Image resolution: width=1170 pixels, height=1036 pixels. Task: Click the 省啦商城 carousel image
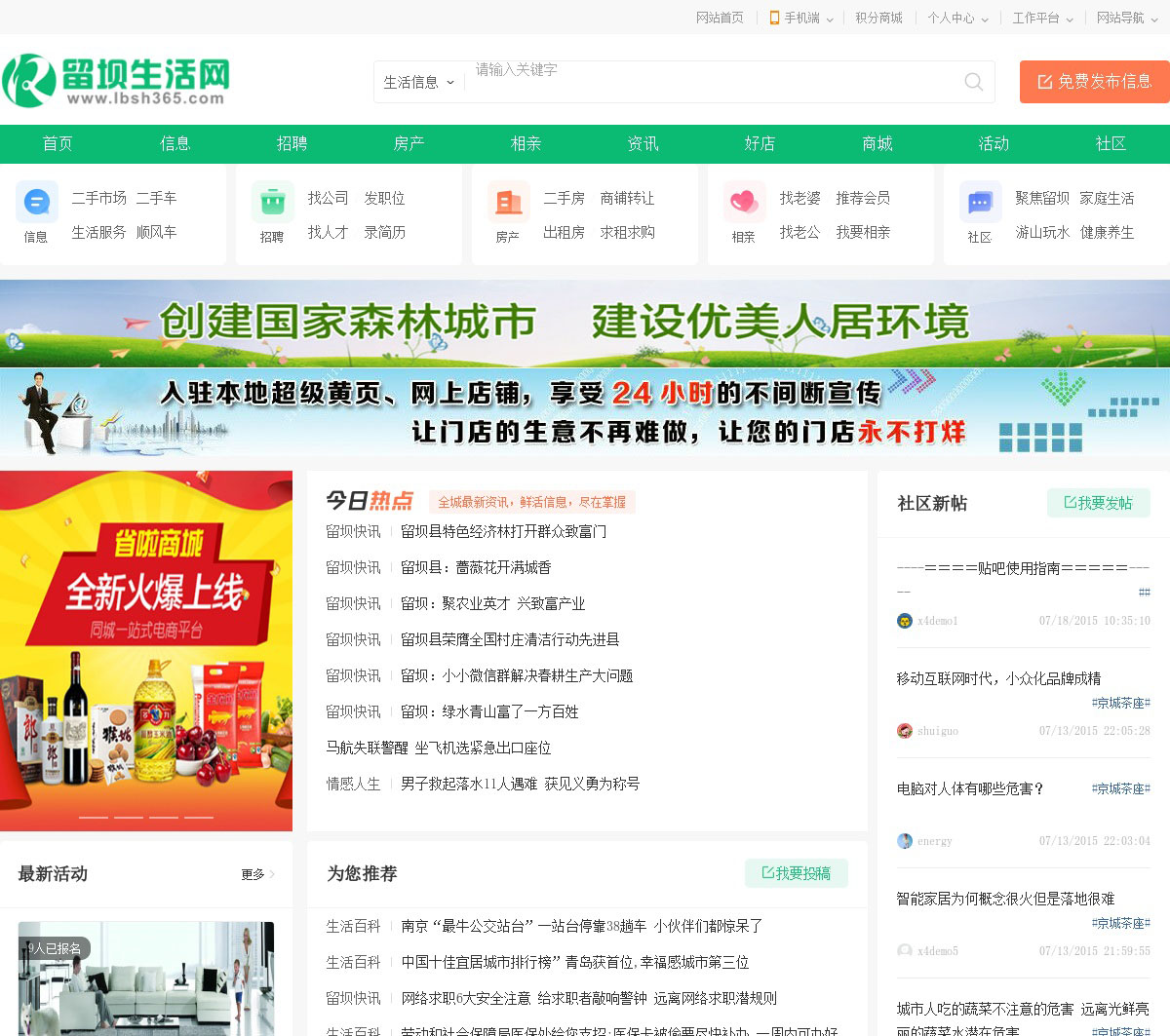[x=146, y=651]
